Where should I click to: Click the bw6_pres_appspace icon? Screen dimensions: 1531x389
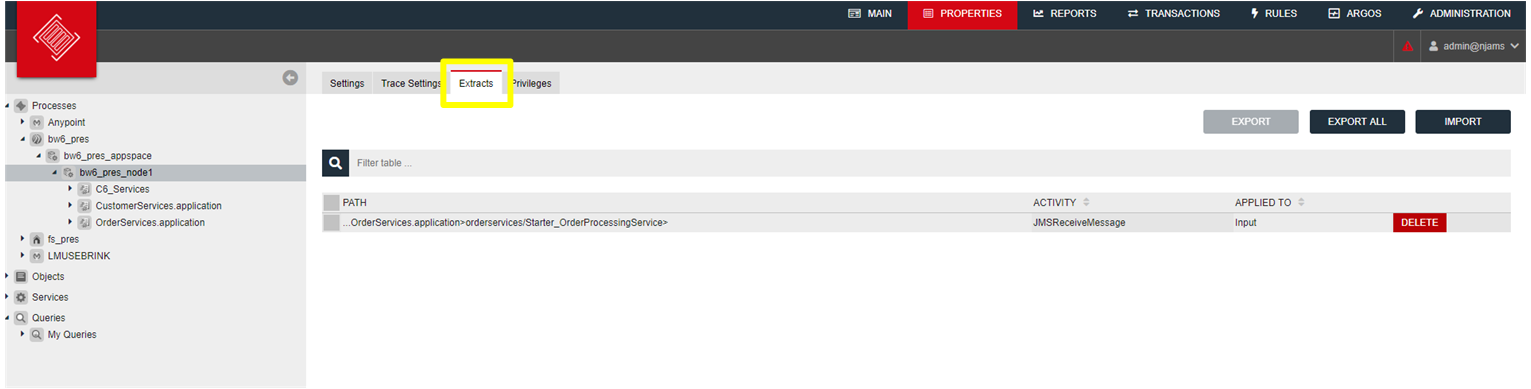coord(53,156)
